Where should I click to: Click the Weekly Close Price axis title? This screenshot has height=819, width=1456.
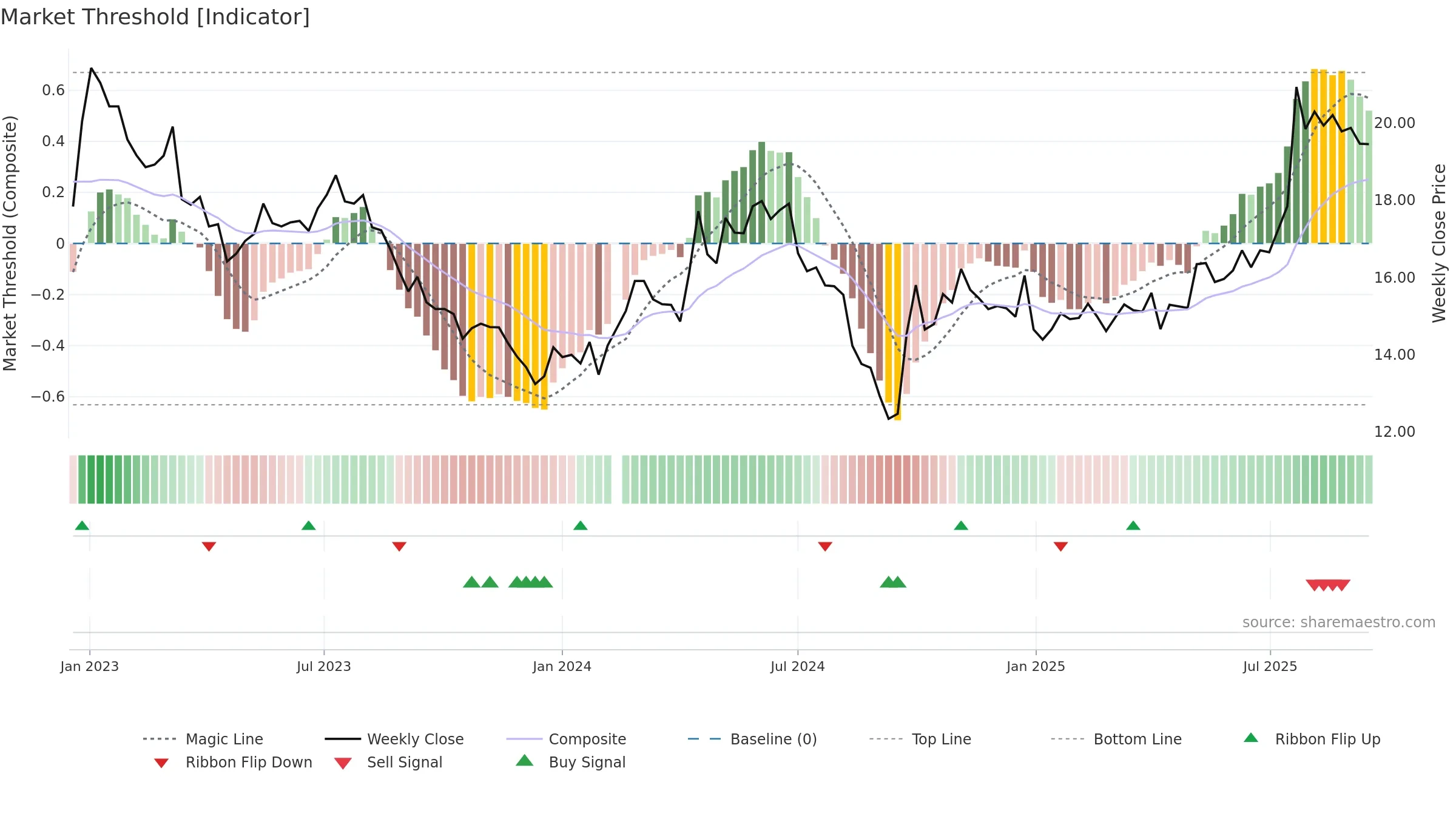click(1439, 243)
